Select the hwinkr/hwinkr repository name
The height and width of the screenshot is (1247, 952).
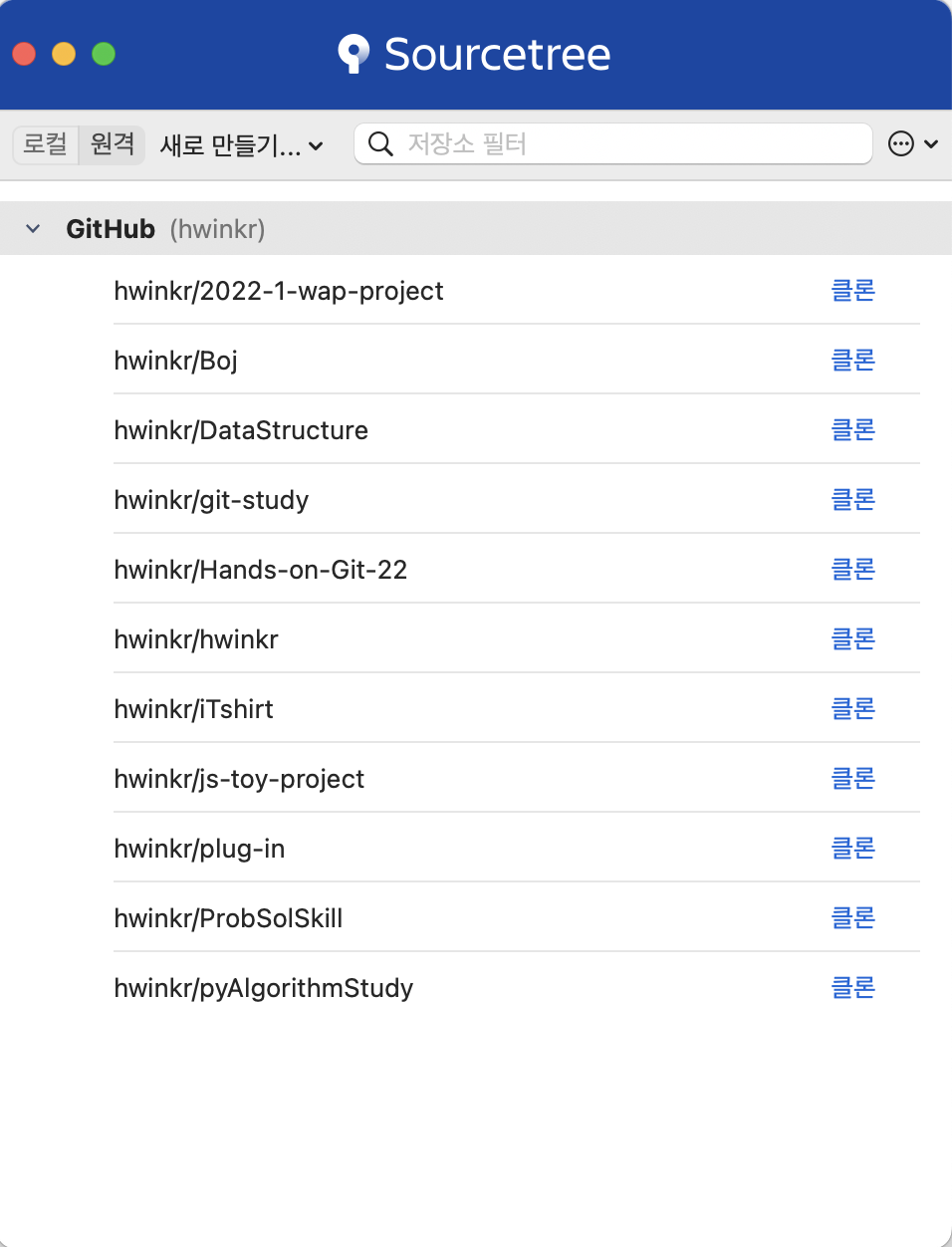[196, 639]
